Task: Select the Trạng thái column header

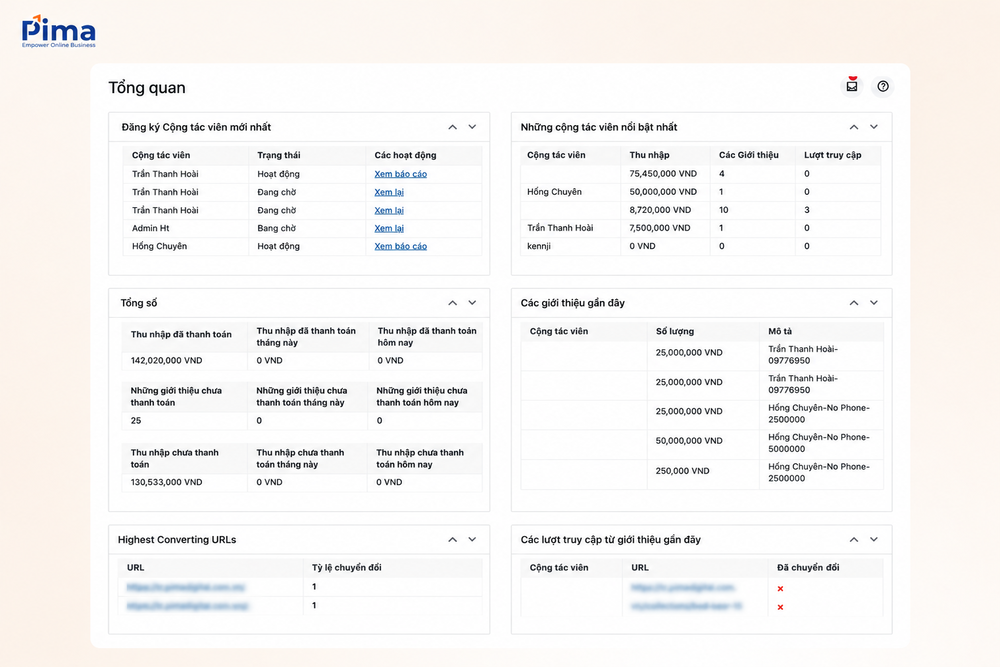Action: coord(279,155)
